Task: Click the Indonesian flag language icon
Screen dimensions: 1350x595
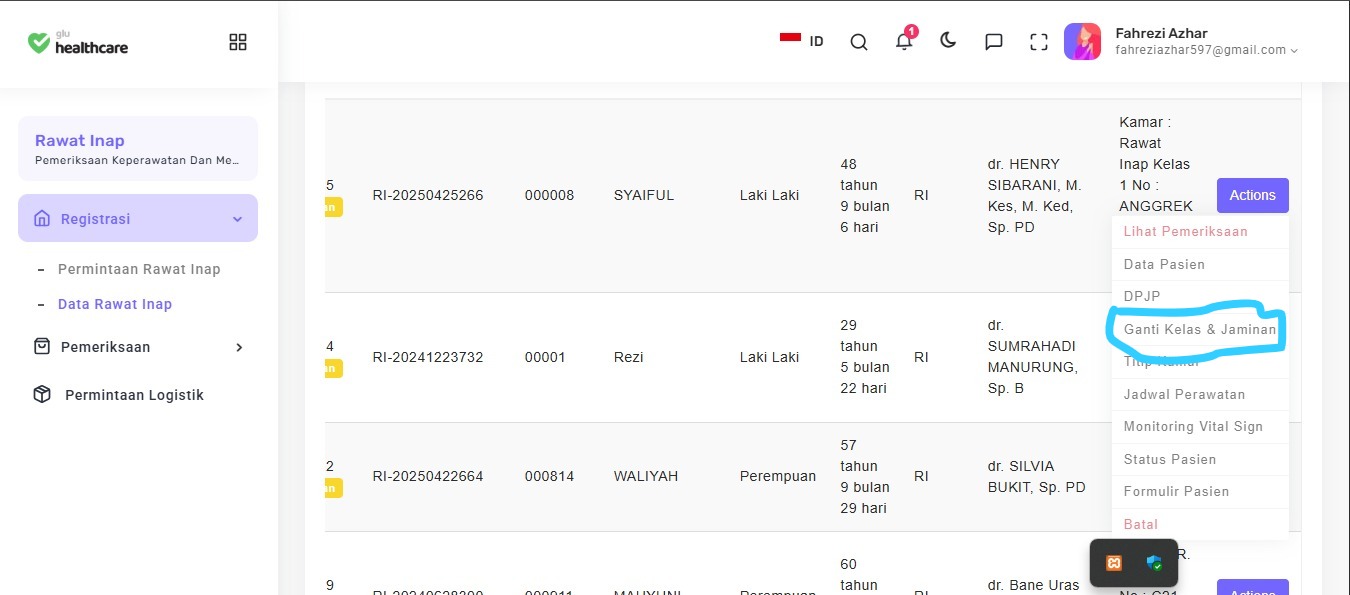Action: pos(790,39)
